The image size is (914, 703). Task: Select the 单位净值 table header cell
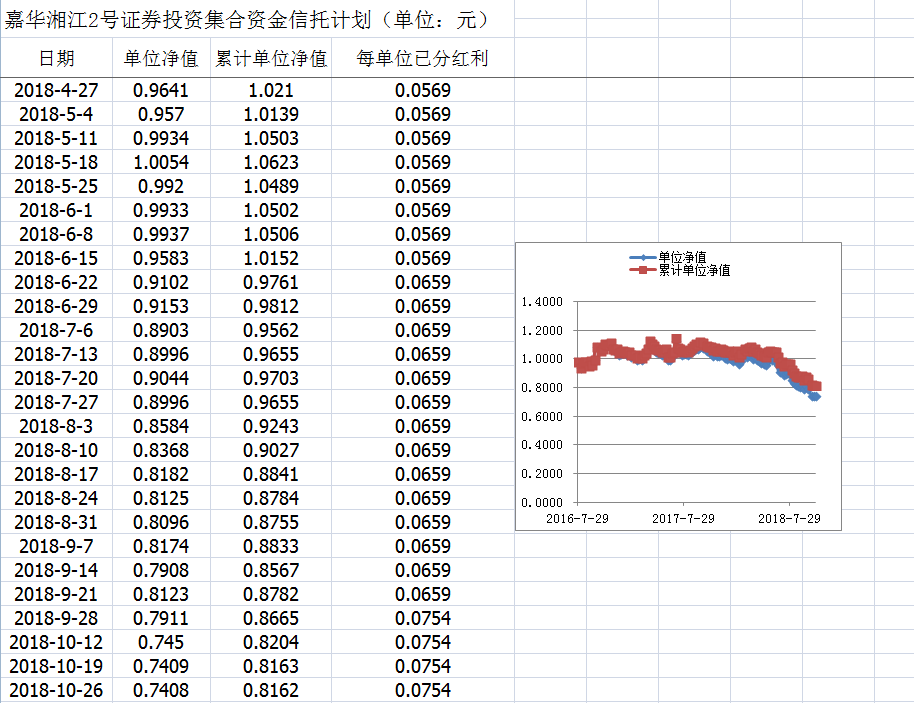point(161,58)
